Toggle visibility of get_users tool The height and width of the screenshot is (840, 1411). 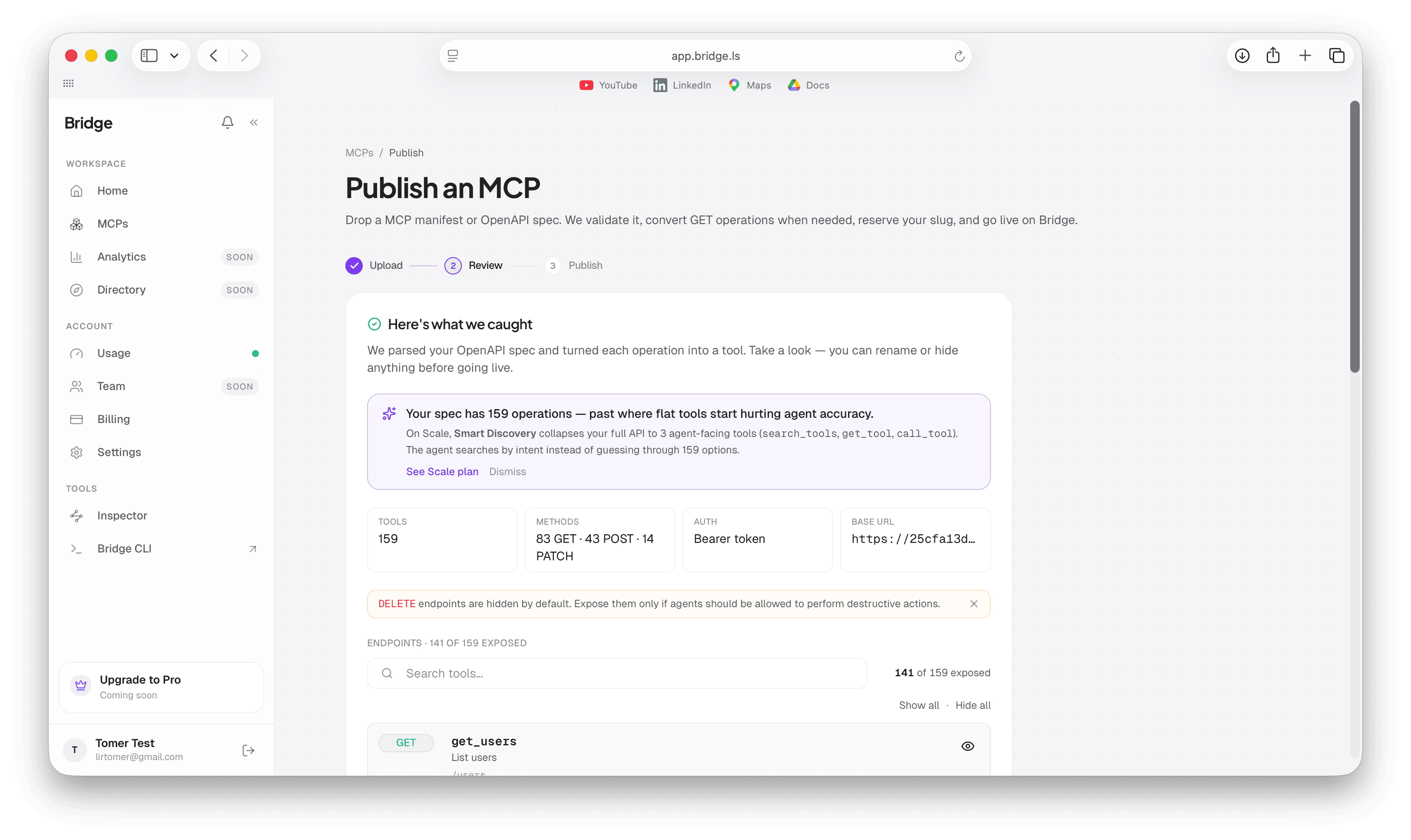click(x=968, y=746)
